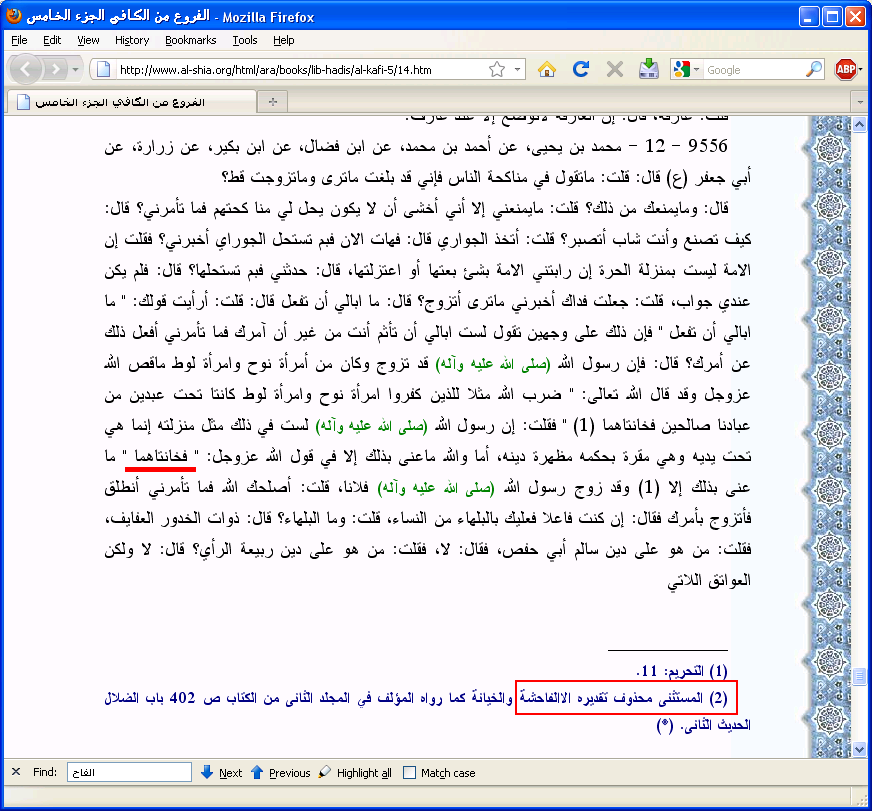Click the vertical scrollbar thumb
This screenshot has height=811, width=872.
pos(859,675)
